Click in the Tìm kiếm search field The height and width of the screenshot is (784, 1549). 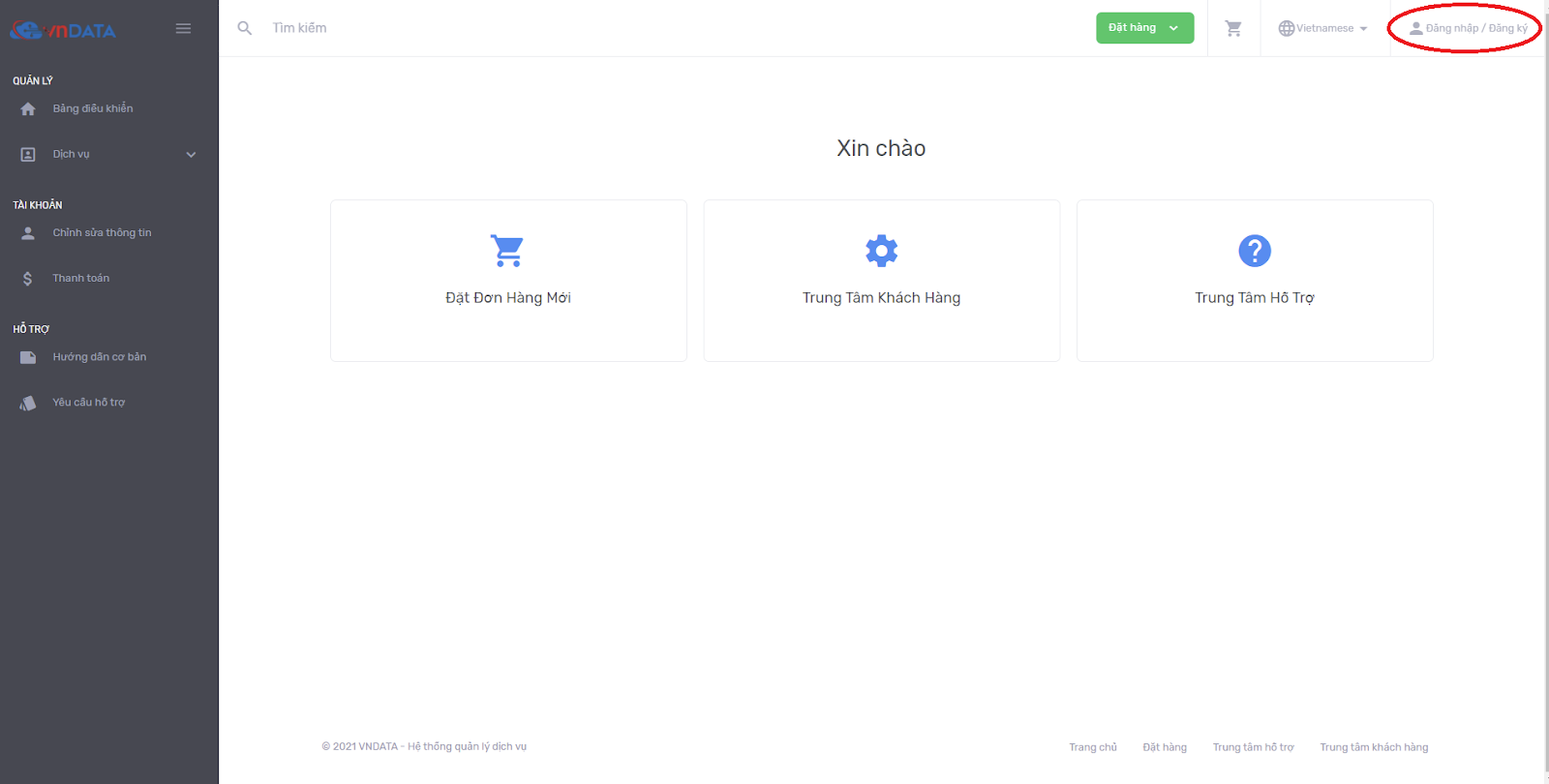coord(387,28)
